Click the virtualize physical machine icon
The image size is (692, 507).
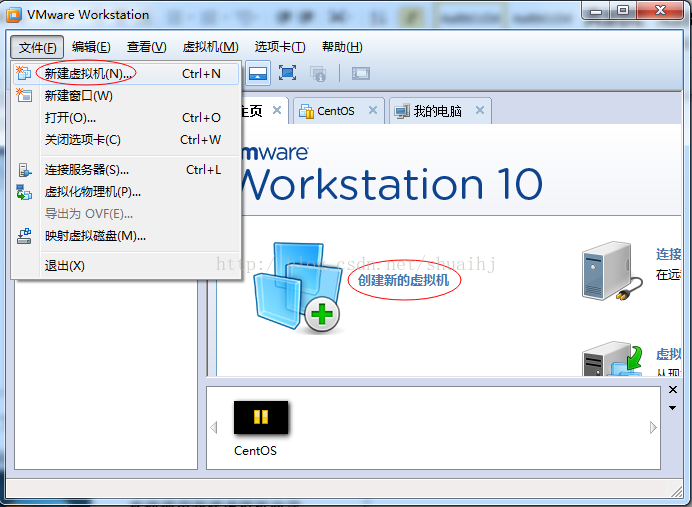pos(24,192)
